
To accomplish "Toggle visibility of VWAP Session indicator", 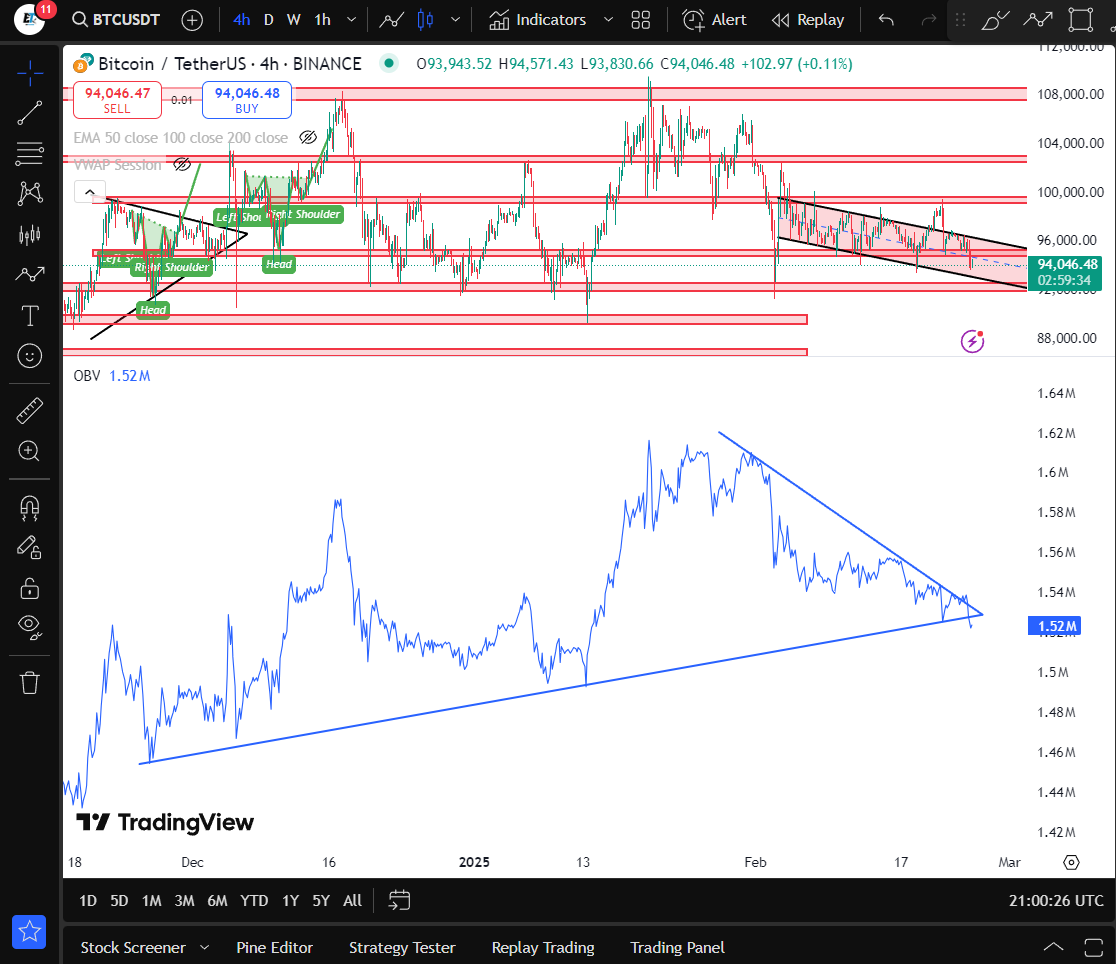I will pyautogui.click(x=182, y=165).
